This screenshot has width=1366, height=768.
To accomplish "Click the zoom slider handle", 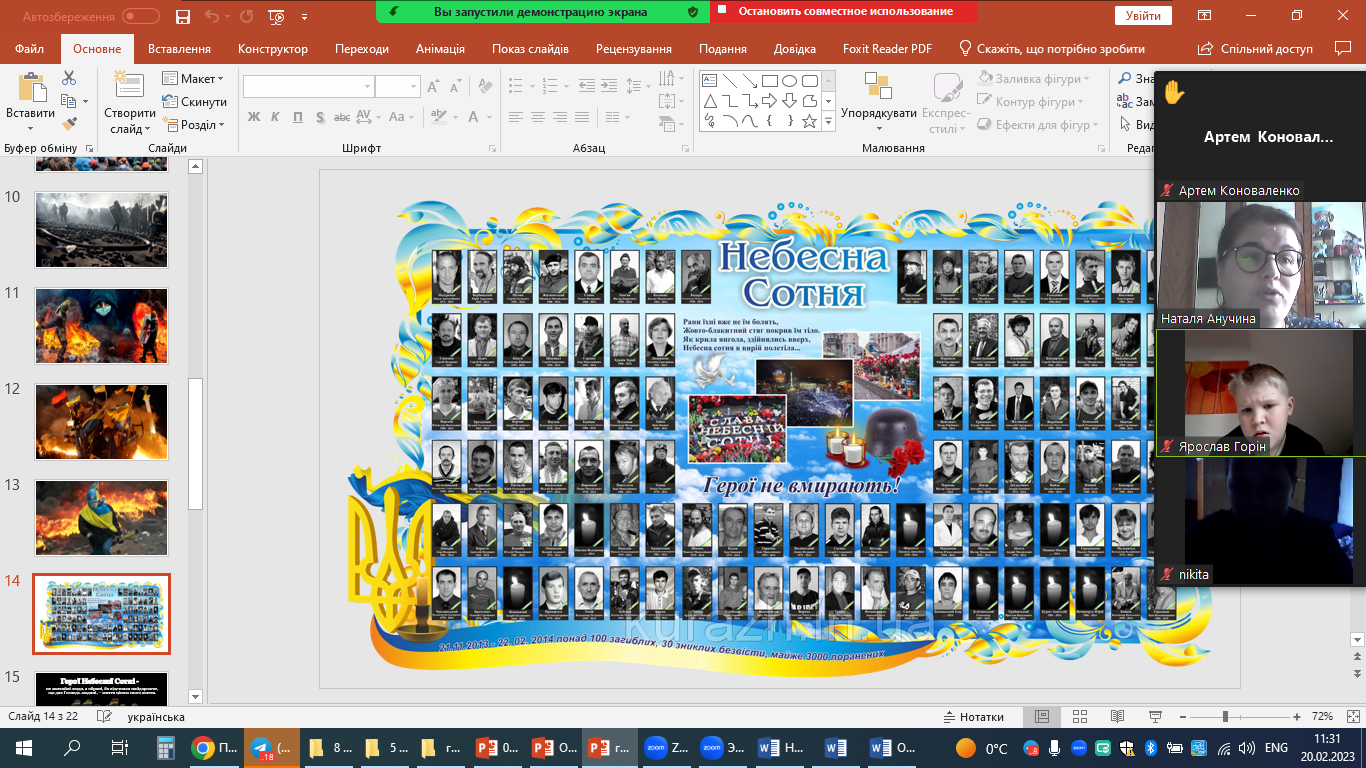I will pyautogui.click(x=1225, y=717).
